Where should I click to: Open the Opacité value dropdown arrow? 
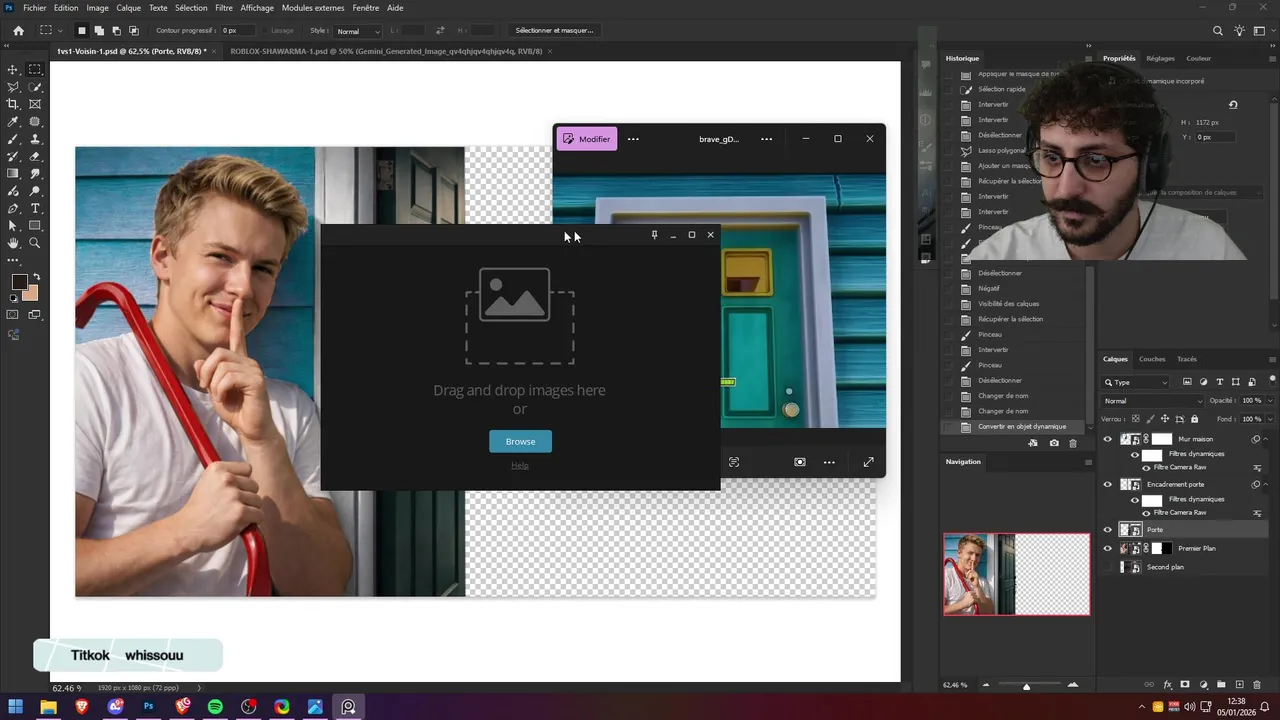pos(1270,401)
